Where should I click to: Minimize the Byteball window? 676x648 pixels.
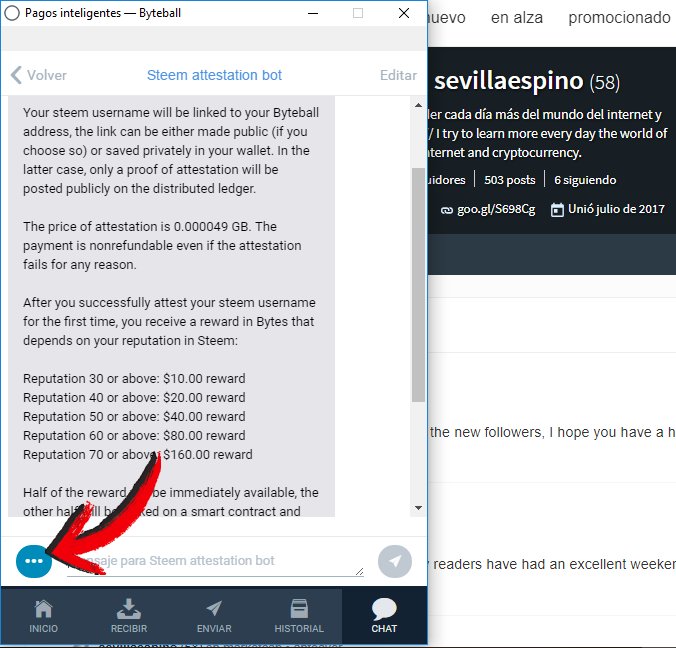click(x=313, y=13)
